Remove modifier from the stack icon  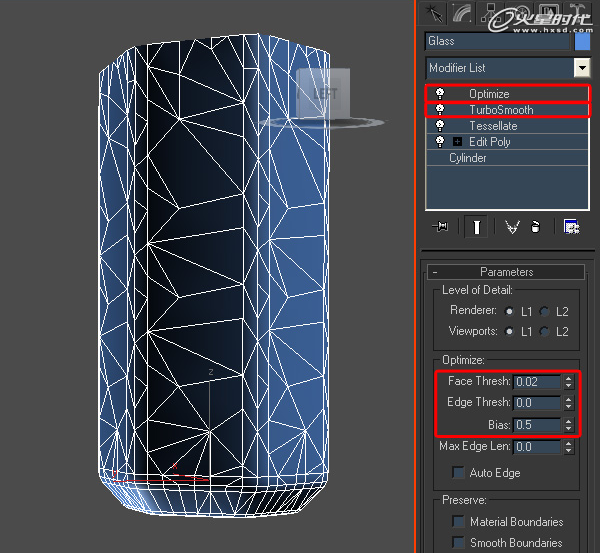(x=535, y=227)
